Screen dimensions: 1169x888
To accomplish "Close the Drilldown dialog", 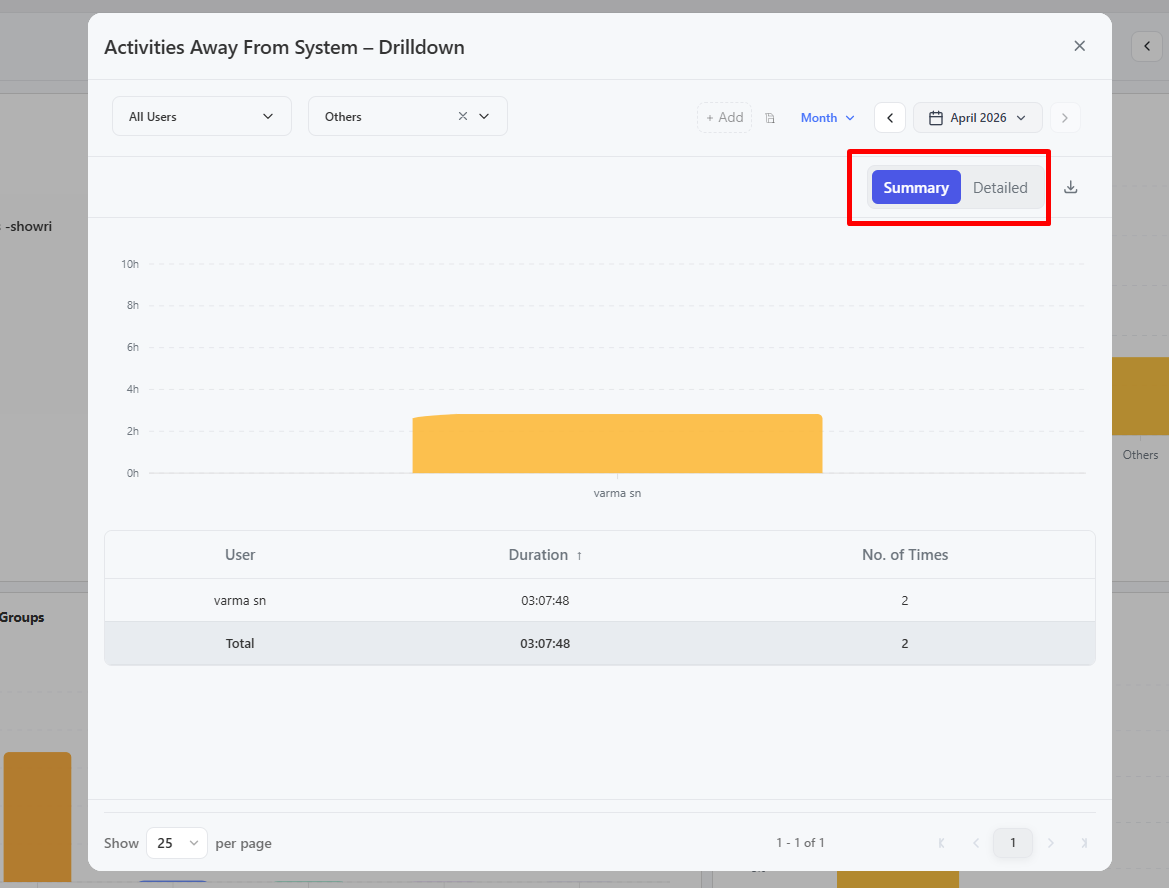I will point(1079,46).
